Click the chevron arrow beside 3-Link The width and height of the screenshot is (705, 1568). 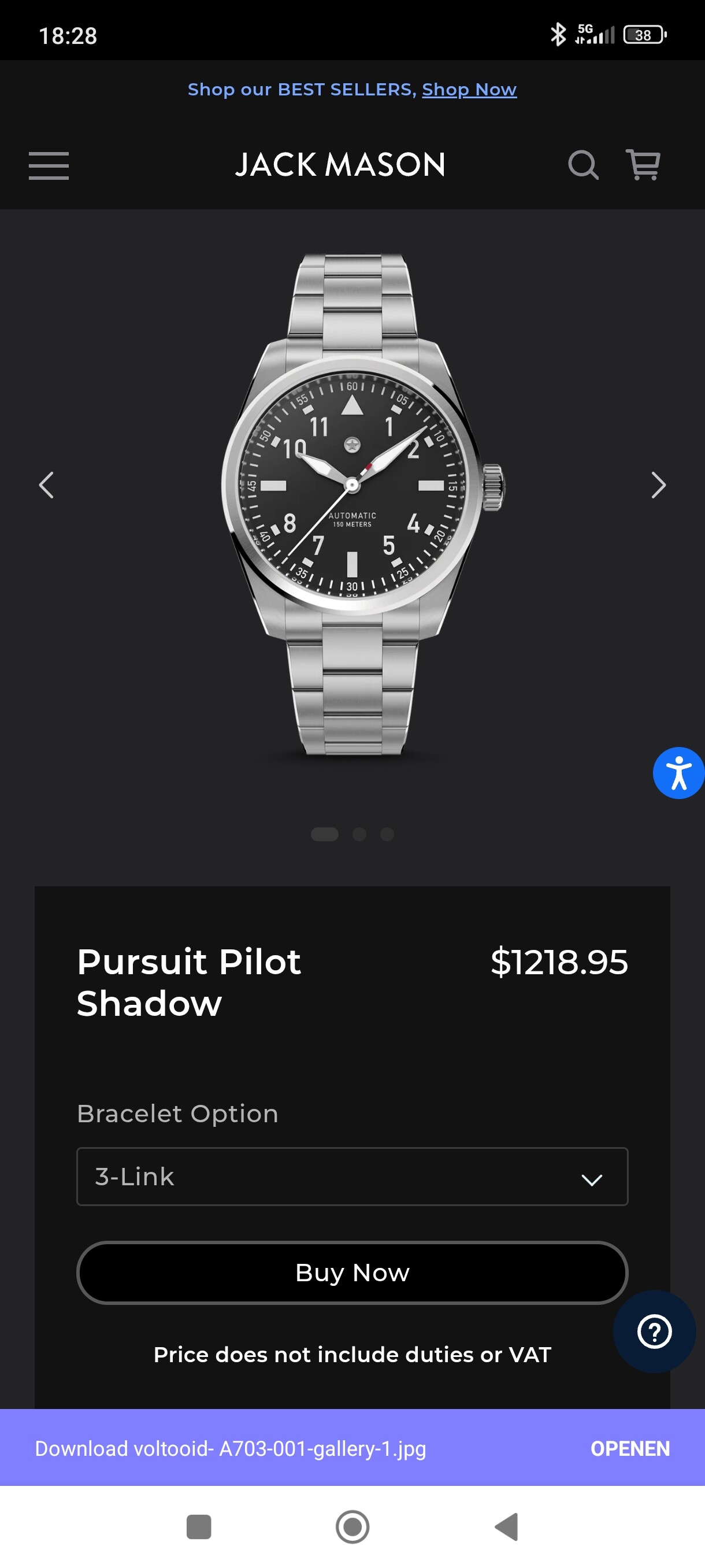tap(591, 1179)
